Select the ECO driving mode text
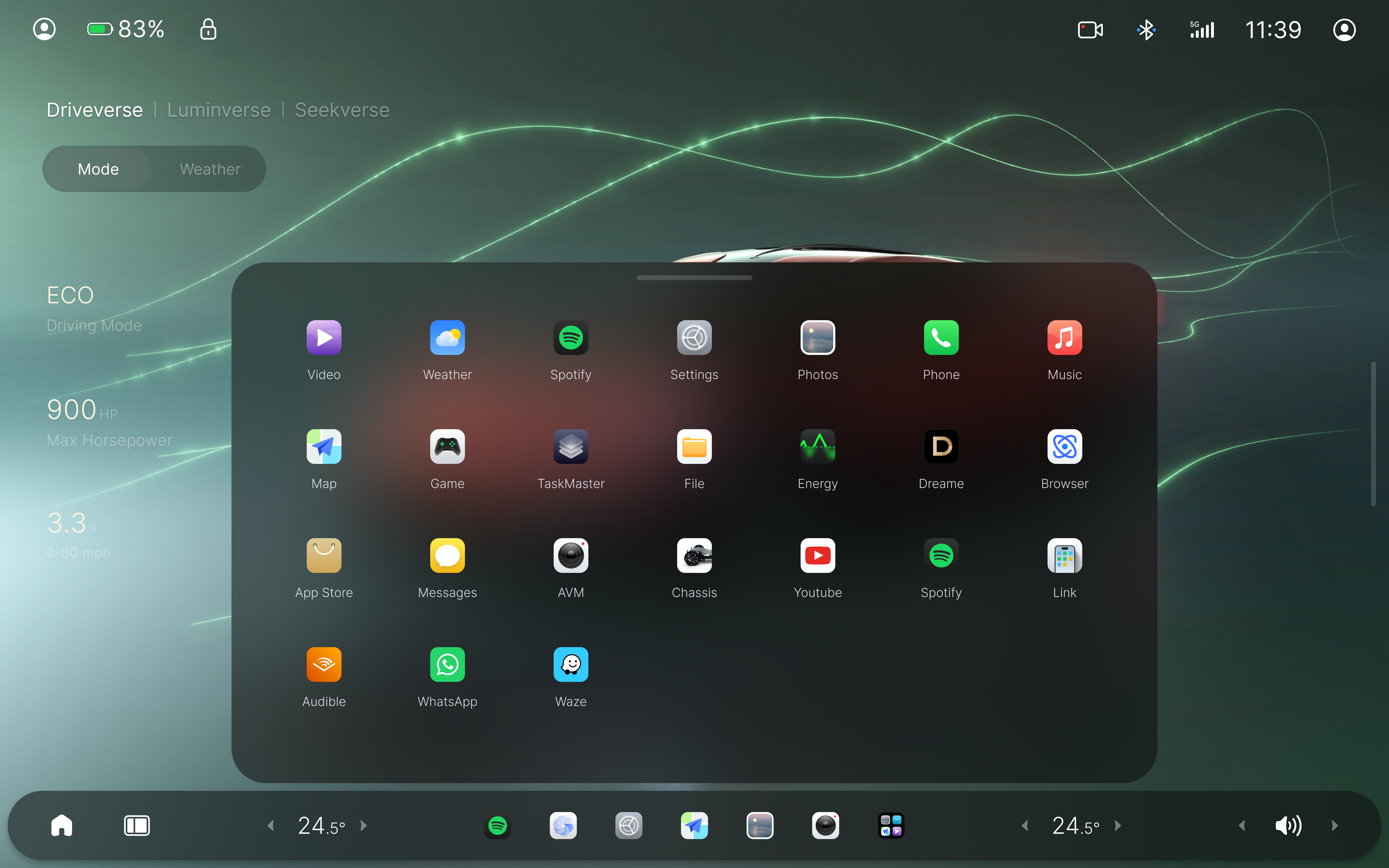The height and width of the screenshot is (868, 1389). coord(70,295)
